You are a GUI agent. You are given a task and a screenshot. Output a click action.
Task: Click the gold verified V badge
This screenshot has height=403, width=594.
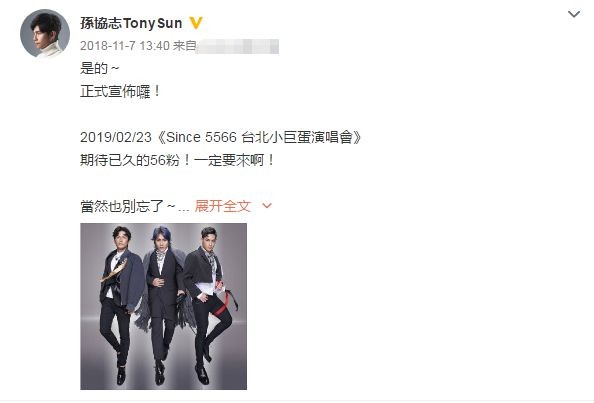coord(196,23)
